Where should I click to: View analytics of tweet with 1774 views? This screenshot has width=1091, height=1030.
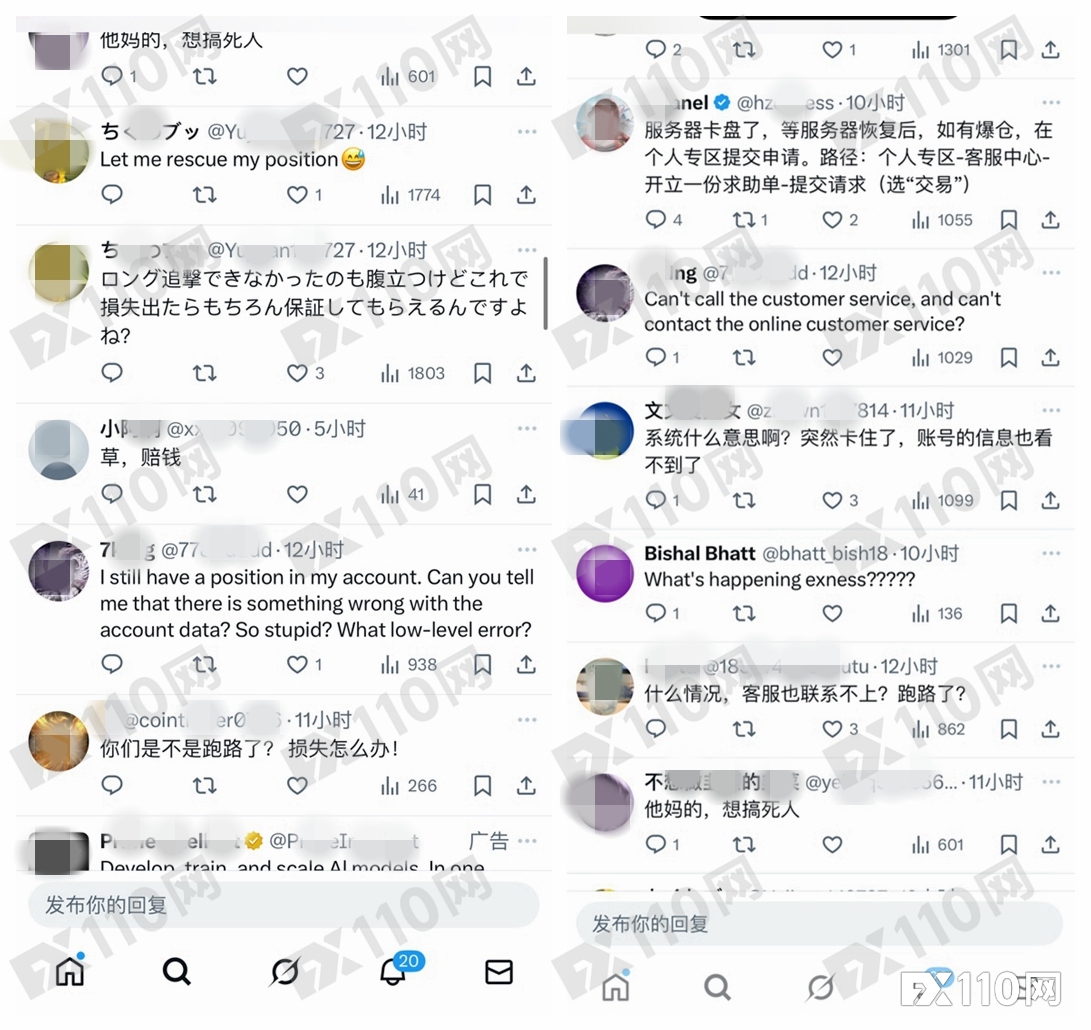(410, 195)
